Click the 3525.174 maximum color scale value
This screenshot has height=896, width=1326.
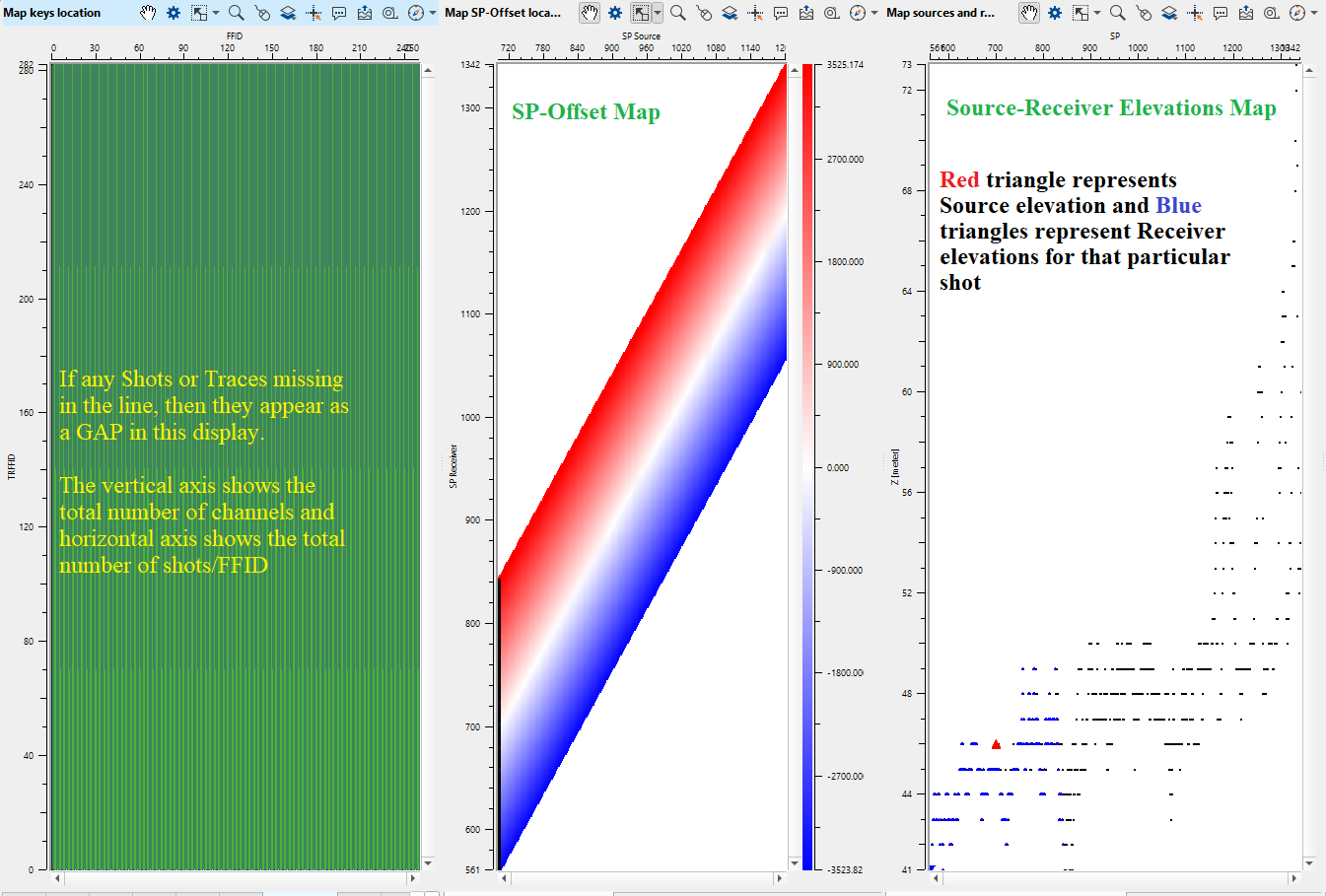845,65
